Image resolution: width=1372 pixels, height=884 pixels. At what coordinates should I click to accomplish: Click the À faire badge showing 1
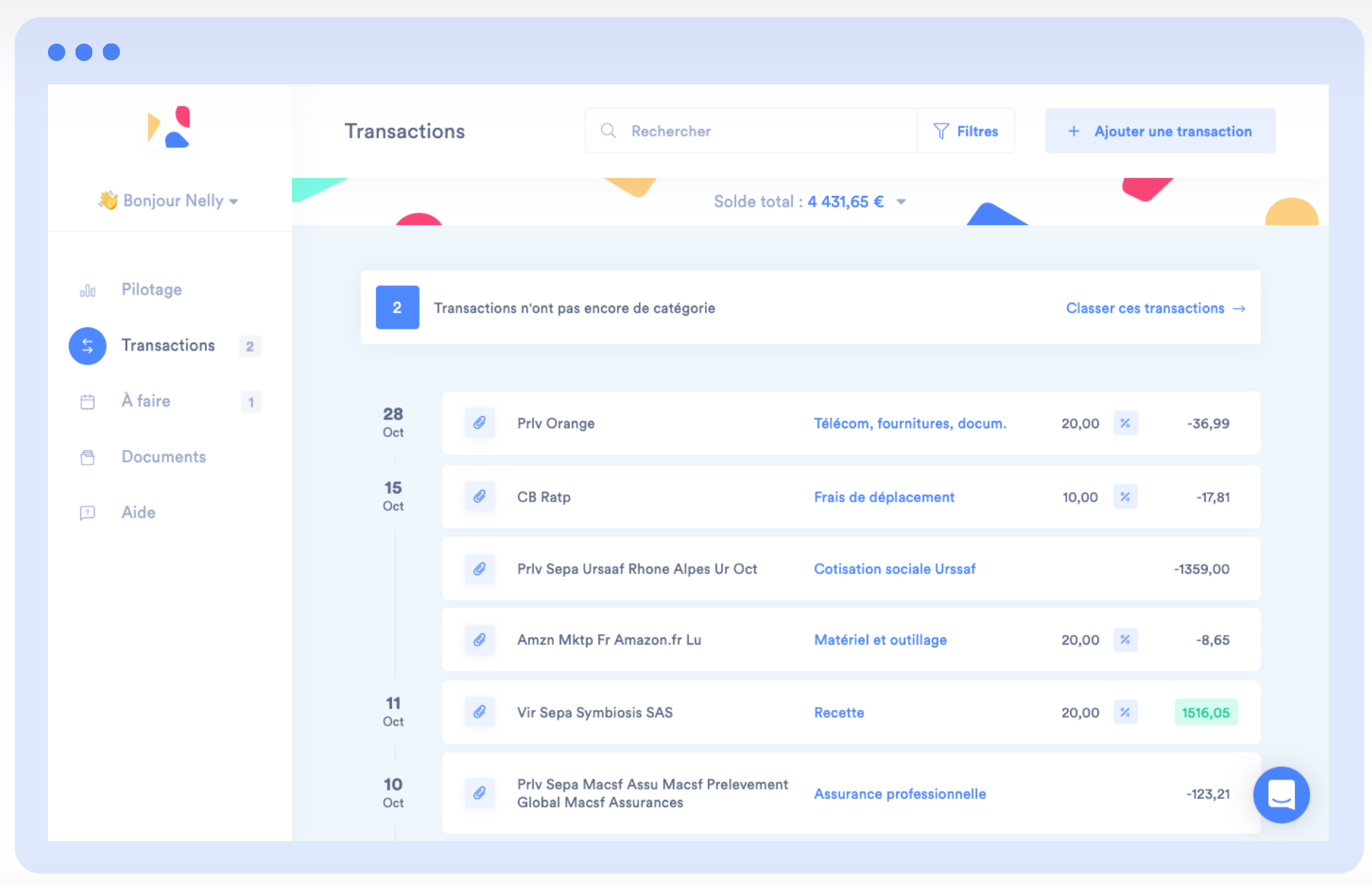pyautogui.click(x=250, y=402)
